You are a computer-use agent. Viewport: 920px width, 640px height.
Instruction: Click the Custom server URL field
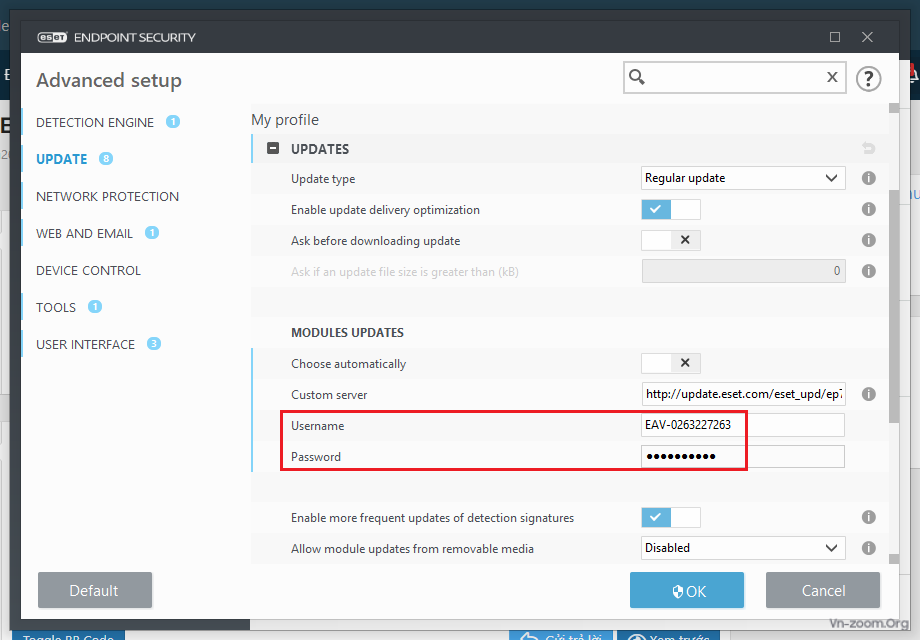coord(743,394)
